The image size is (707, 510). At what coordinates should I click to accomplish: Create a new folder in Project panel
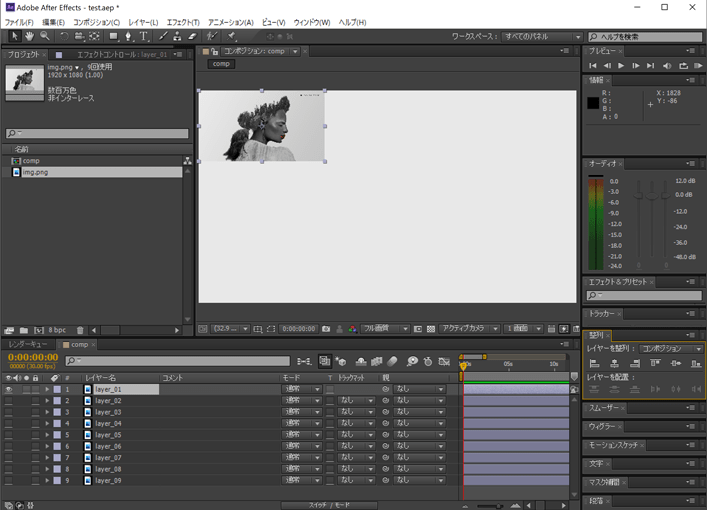[x=24, y=330]
